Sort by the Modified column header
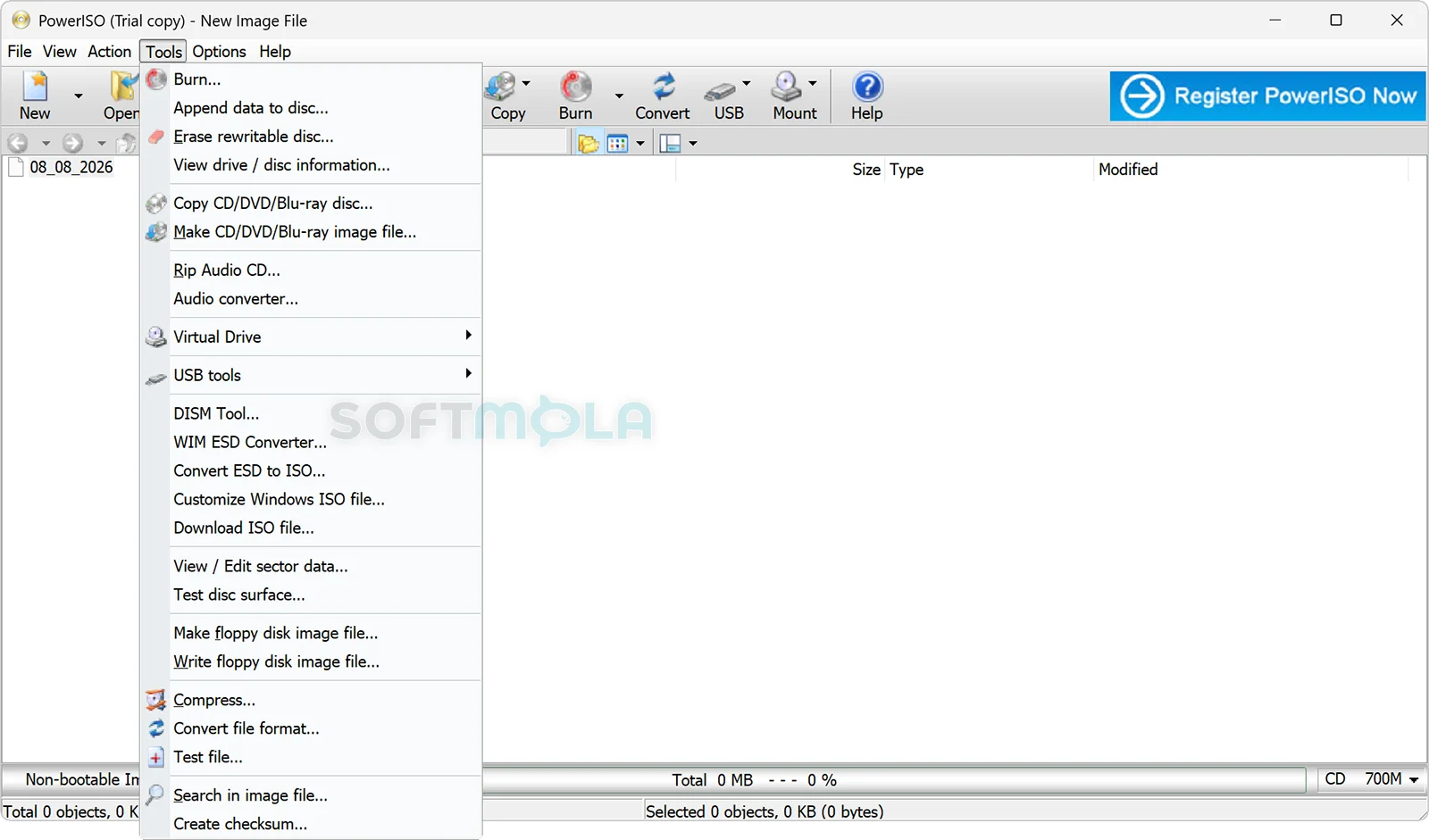 click(1250, 170)
